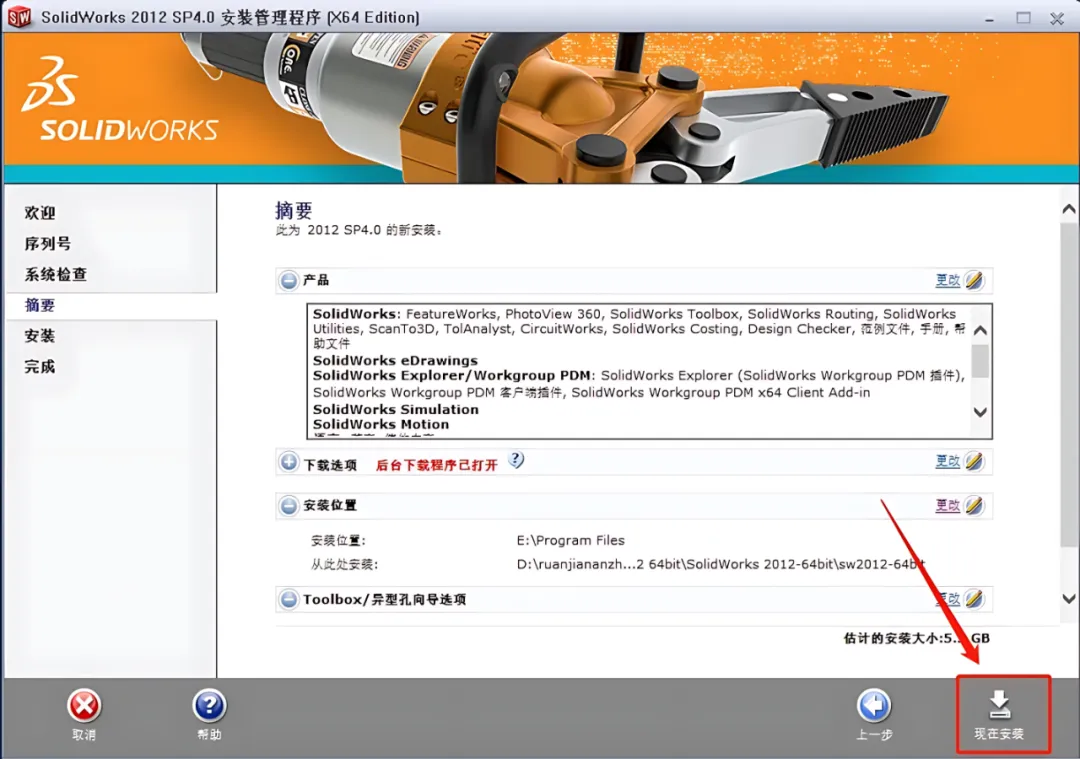Click the product list scrollbar thumb
The image size is (1080, 759).
click(980, 362)
